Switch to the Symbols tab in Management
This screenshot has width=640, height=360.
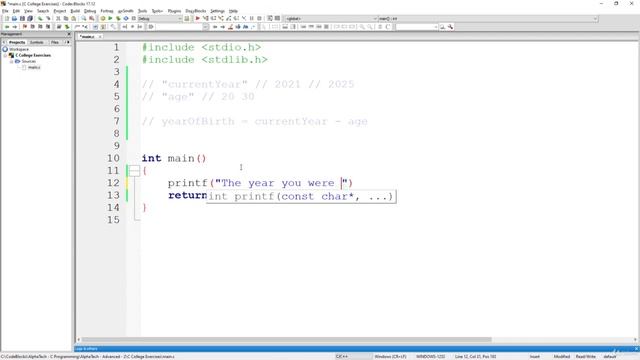(37, 42)
